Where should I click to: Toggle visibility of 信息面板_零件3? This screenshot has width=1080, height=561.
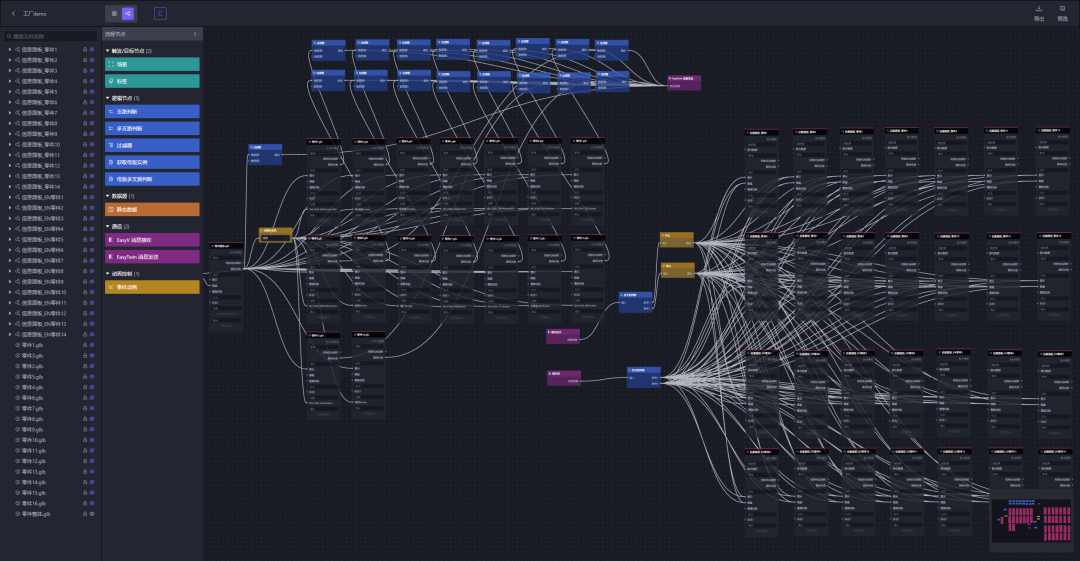click(x=92, y=71)
